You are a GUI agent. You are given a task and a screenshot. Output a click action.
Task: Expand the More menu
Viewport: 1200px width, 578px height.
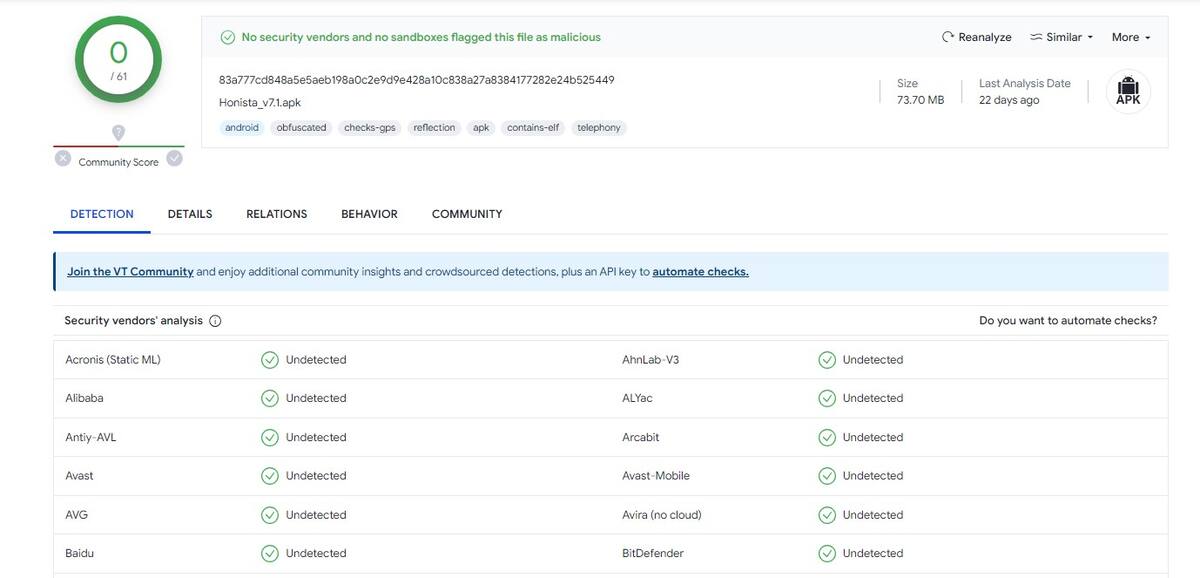point(1130,37)
